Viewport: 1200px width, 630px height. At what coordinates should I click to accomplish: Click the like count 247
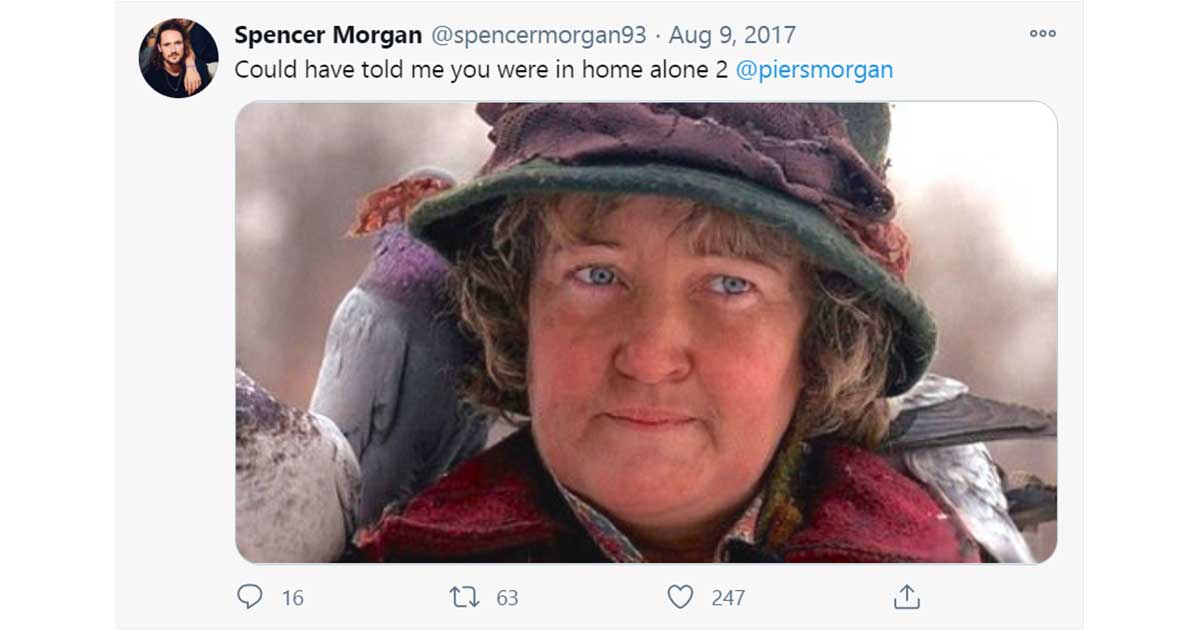tap(728, 598)
